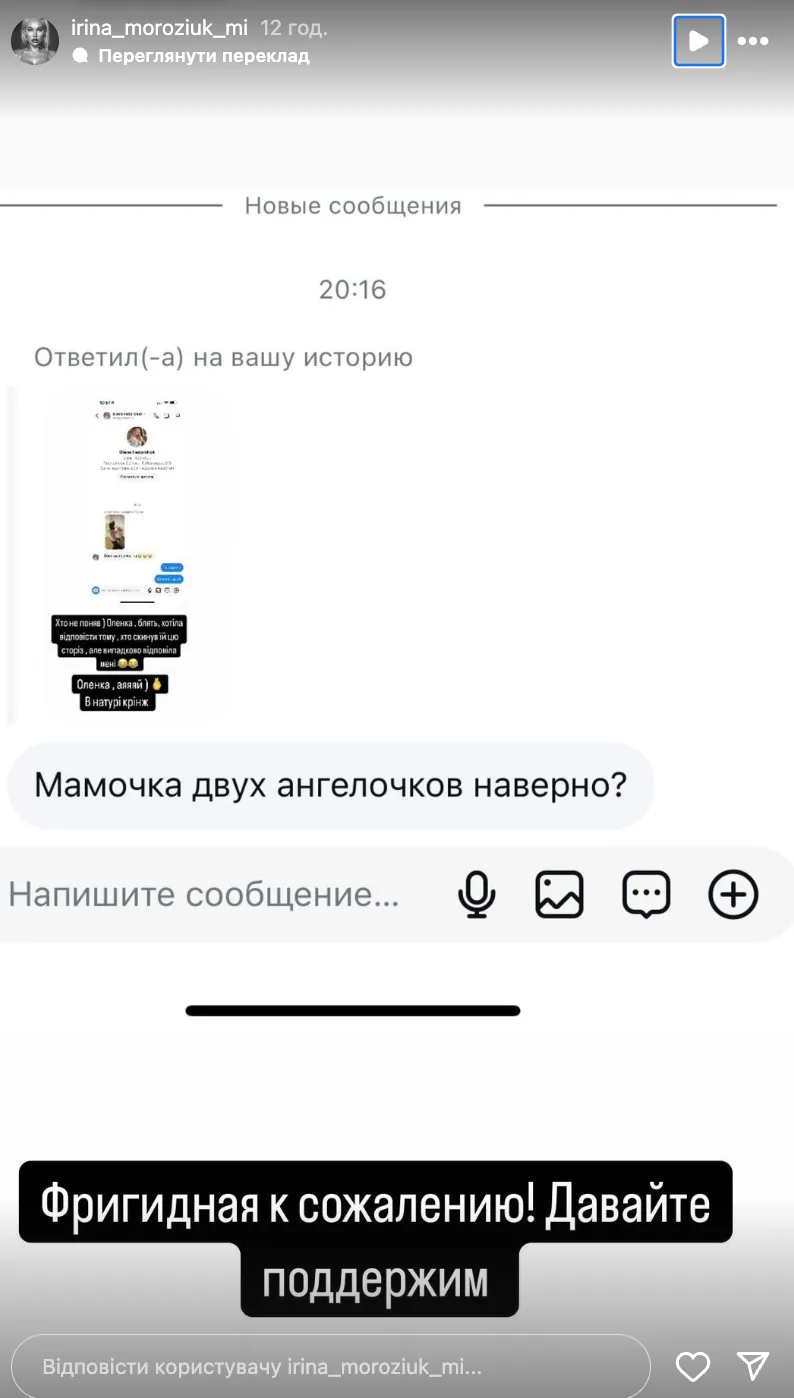Tap the 'Фригидная к сожалению! Давайте поддержим' caption
The image size is (794, 1398).
(x=376, y=1238)
